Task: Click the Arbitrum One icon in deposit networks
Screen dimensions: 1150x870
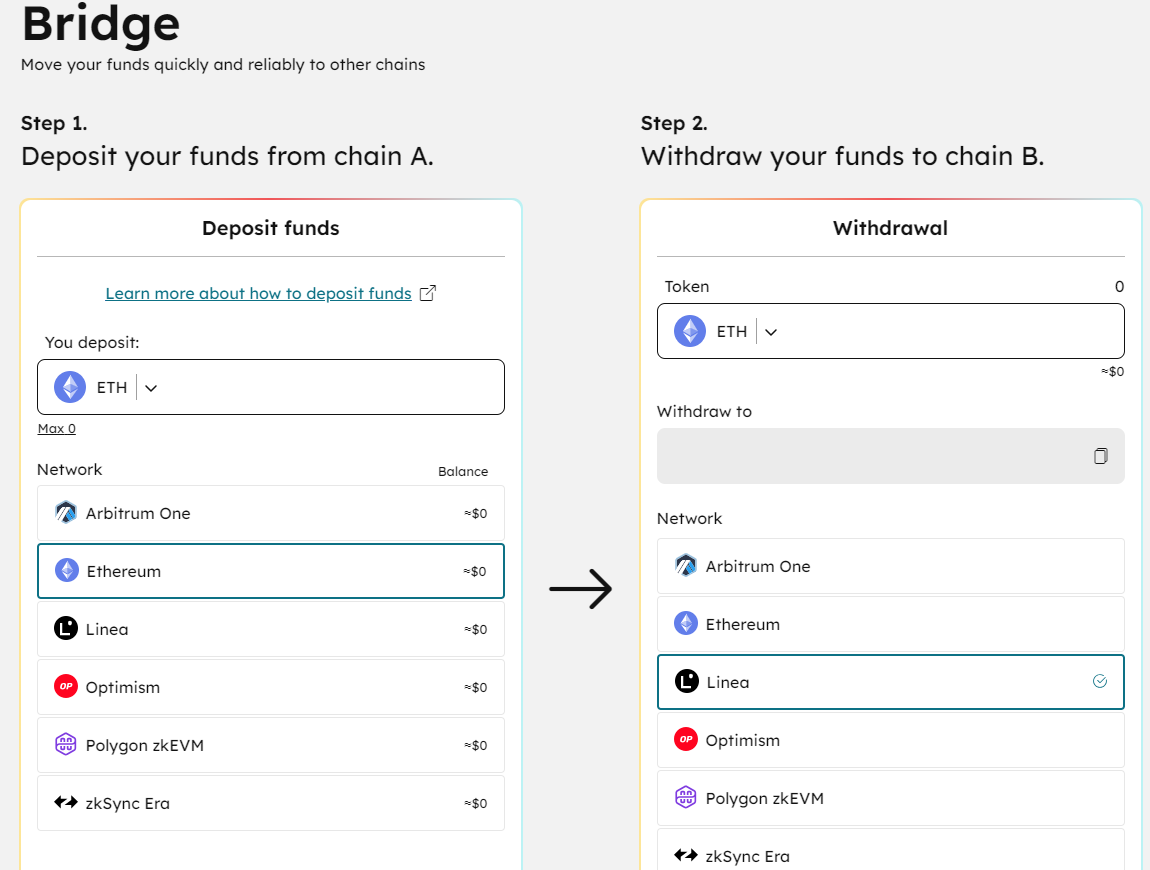Action: tap(66, 513)
